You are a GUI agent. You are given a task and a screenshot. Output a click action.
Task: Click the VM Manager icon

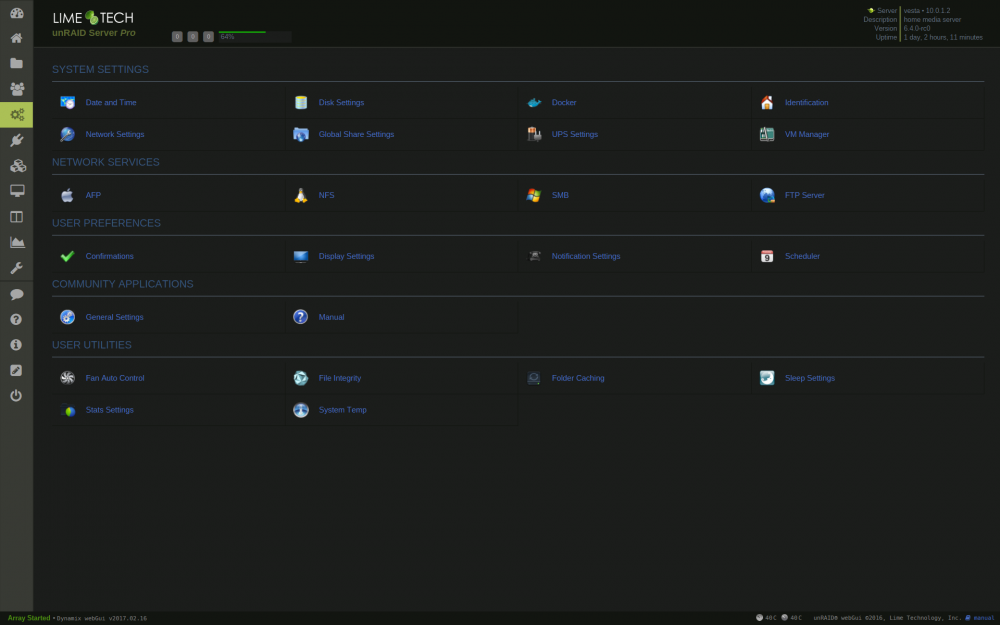point(767,134)
